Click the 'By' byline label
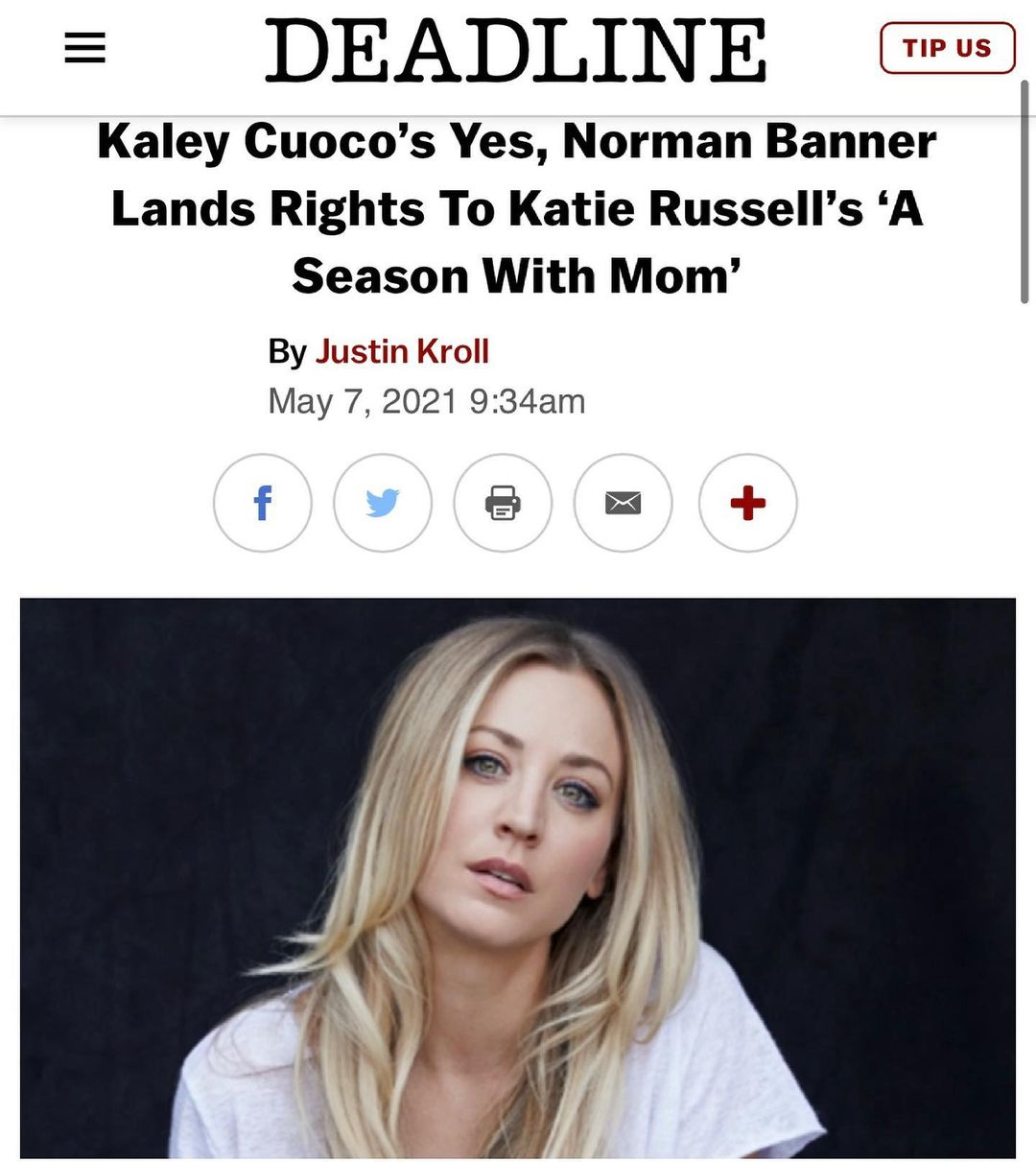1036x1162 pixels. point(287,351)
